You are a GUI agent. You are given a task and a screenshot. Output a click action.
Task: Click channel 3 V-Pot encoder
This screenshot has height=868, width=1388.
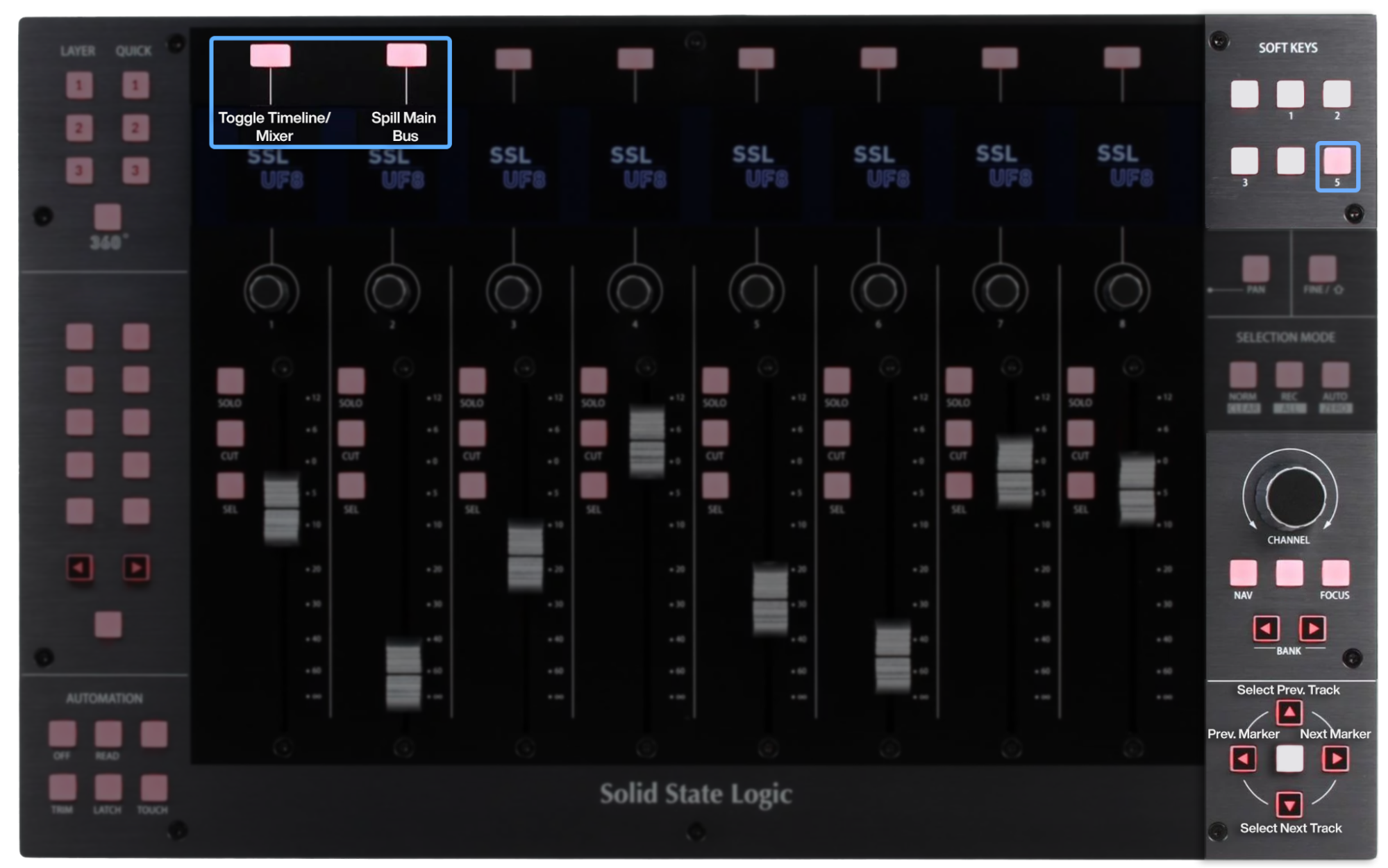click(514, 292)
